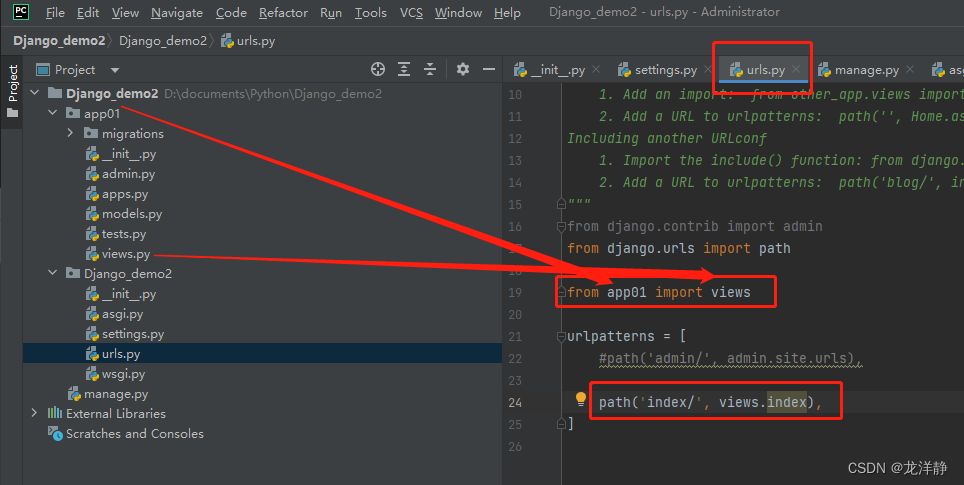Hide the Project panel with the minus icon

click(489, 69)
